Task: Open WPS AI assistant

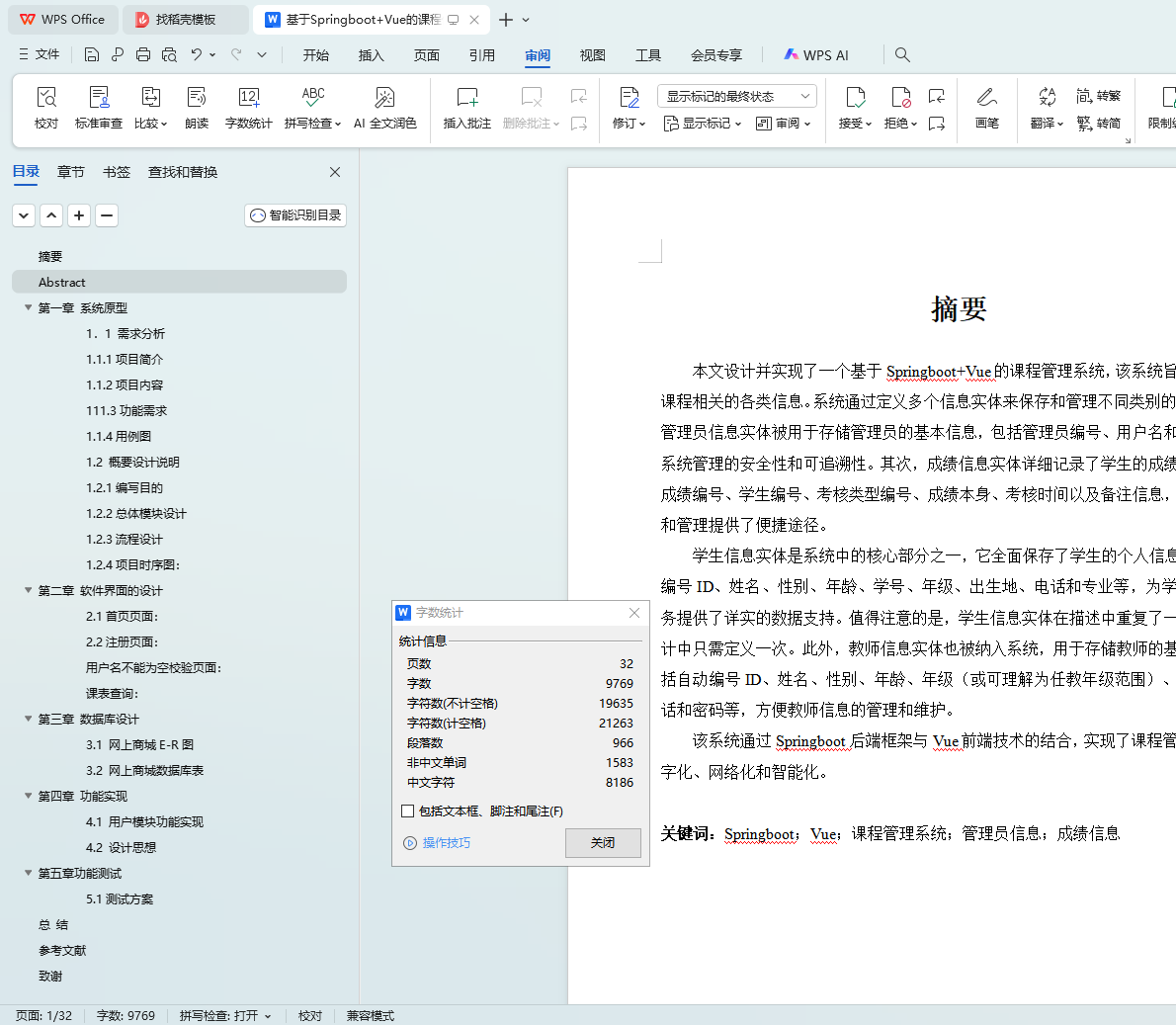Action: click(x=816, y=54)
